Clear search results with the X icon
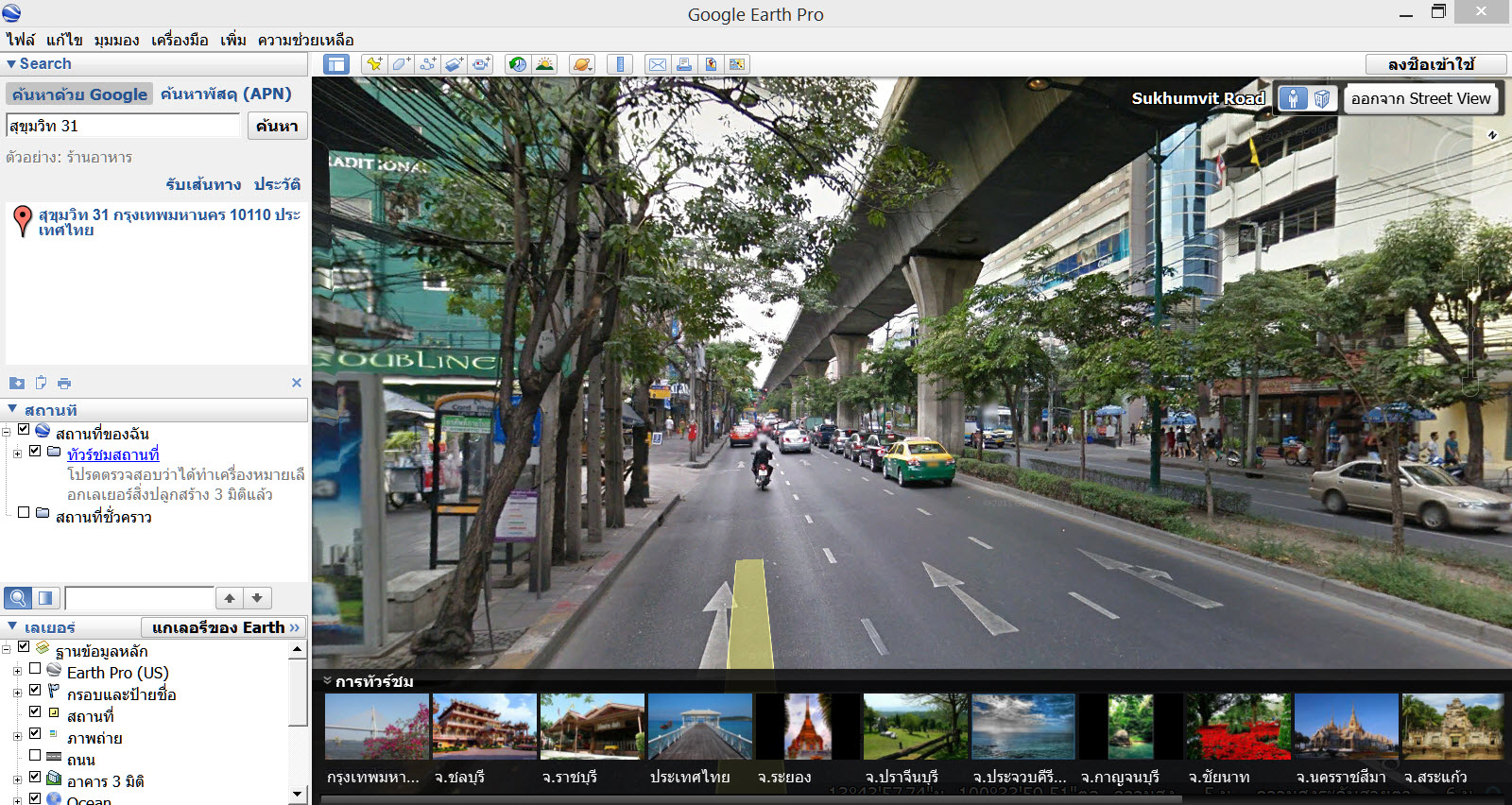The width and height of the screenshot is (1512, 805). (297, 383)
